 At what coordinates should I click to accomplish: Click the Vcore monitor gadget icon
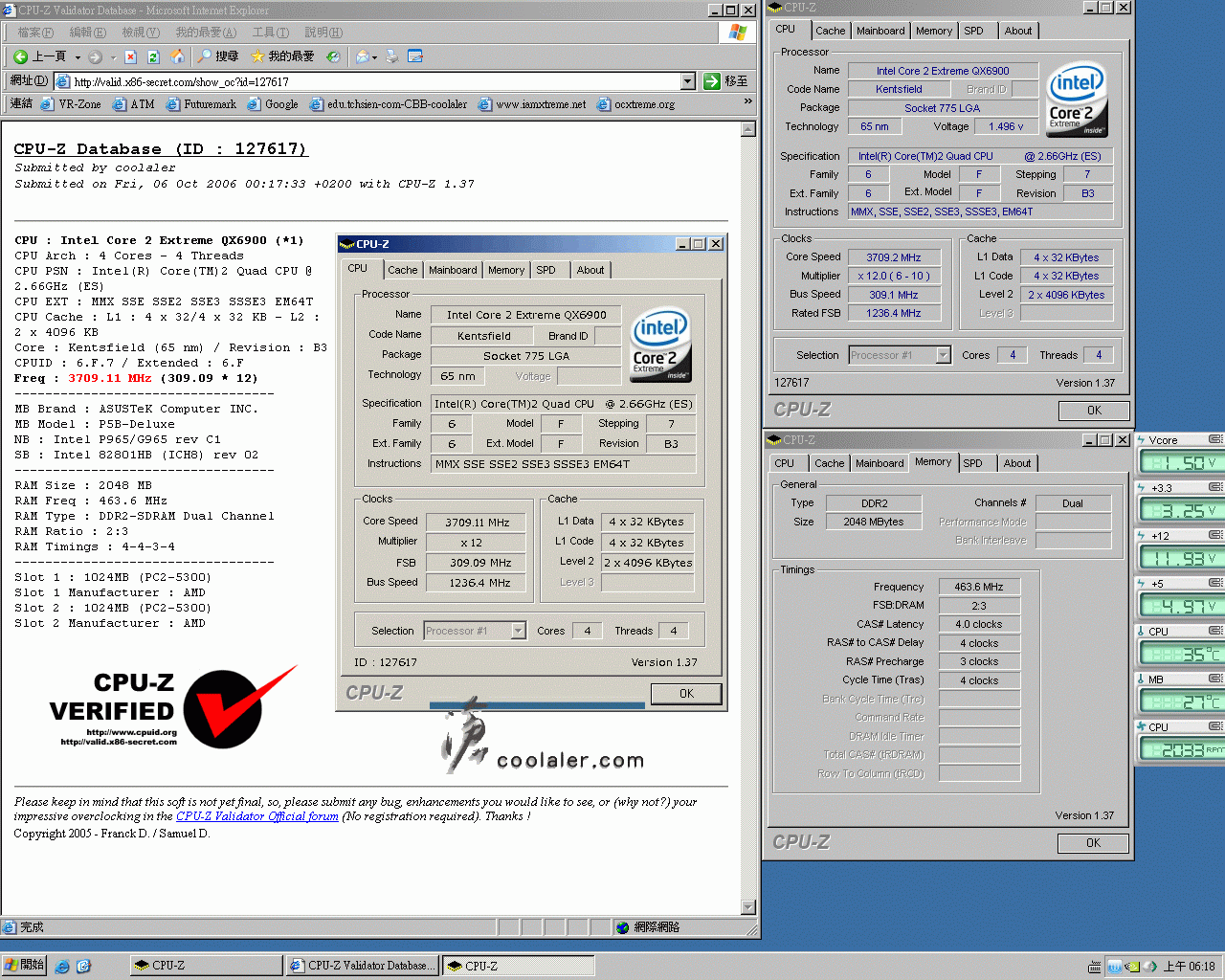point(1142,440)
